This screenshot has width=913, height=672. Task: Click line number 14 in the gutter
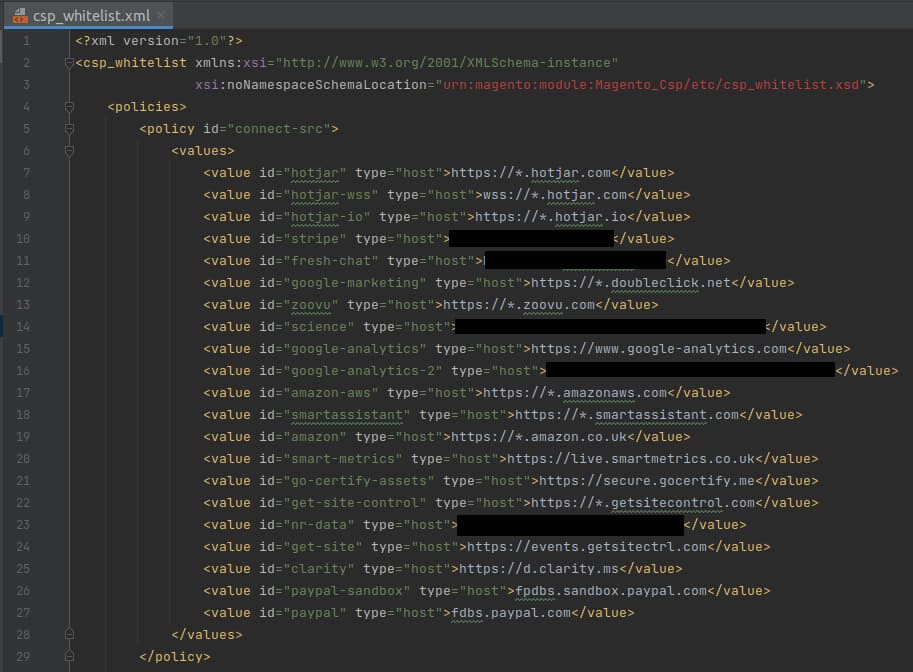pyautogui.click(x=23, y=327)
